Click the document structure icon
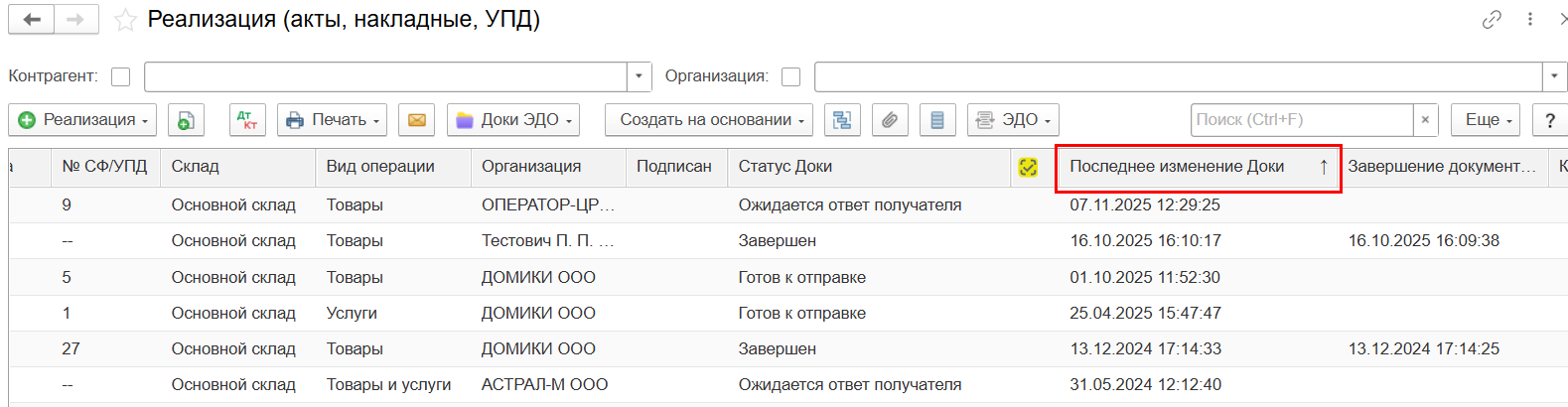 point(842,120)
